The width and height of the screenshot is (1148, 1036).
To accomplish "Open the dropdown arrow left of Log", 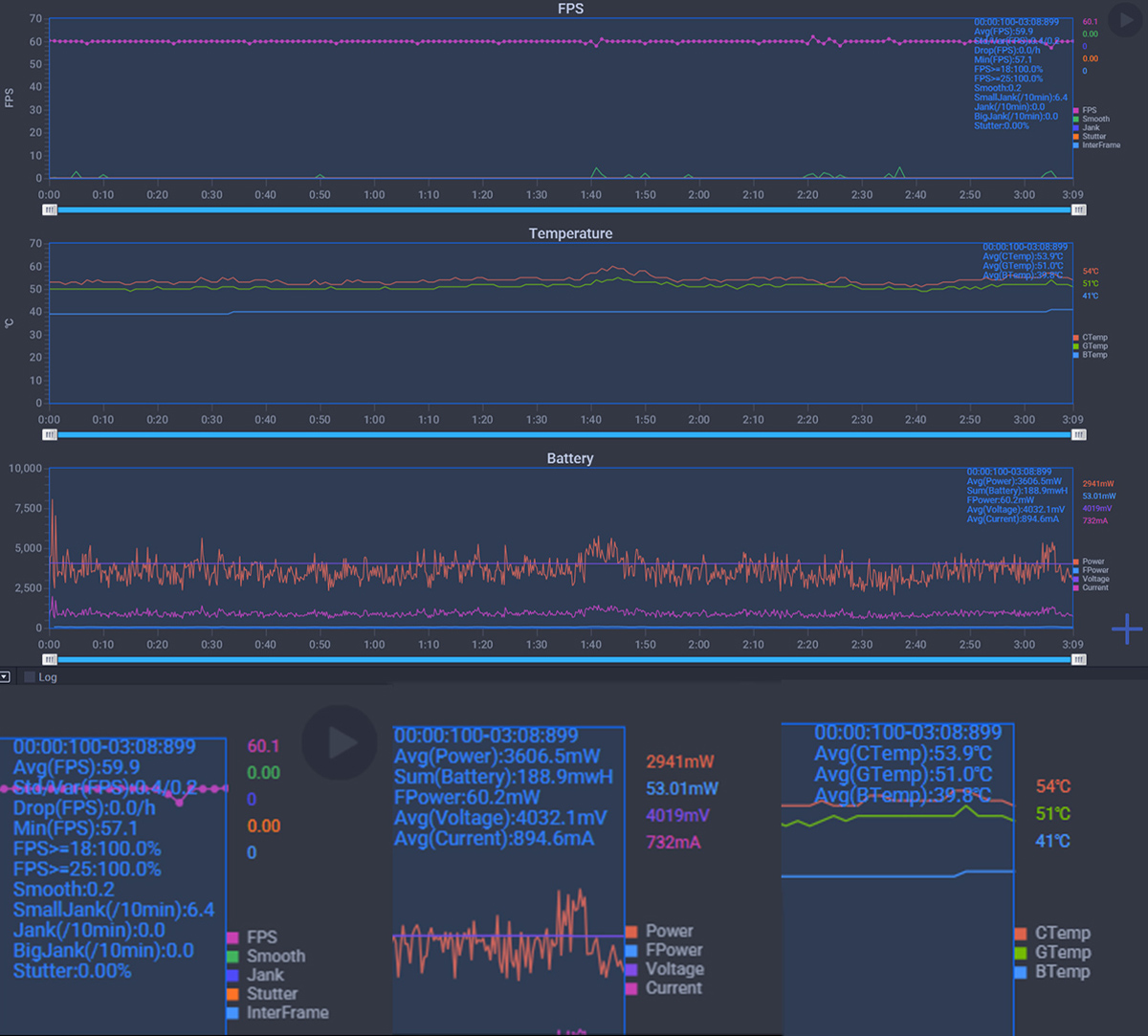I will pos(5,677).
